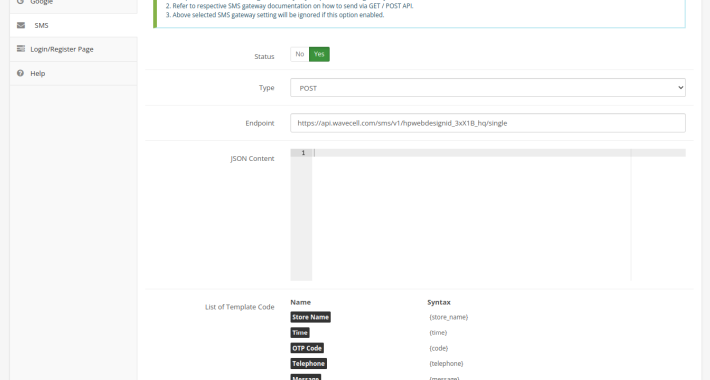This screenshot has width=710, height=380.
Task: Click the OTP Code template badge
Action: [307, 348]
